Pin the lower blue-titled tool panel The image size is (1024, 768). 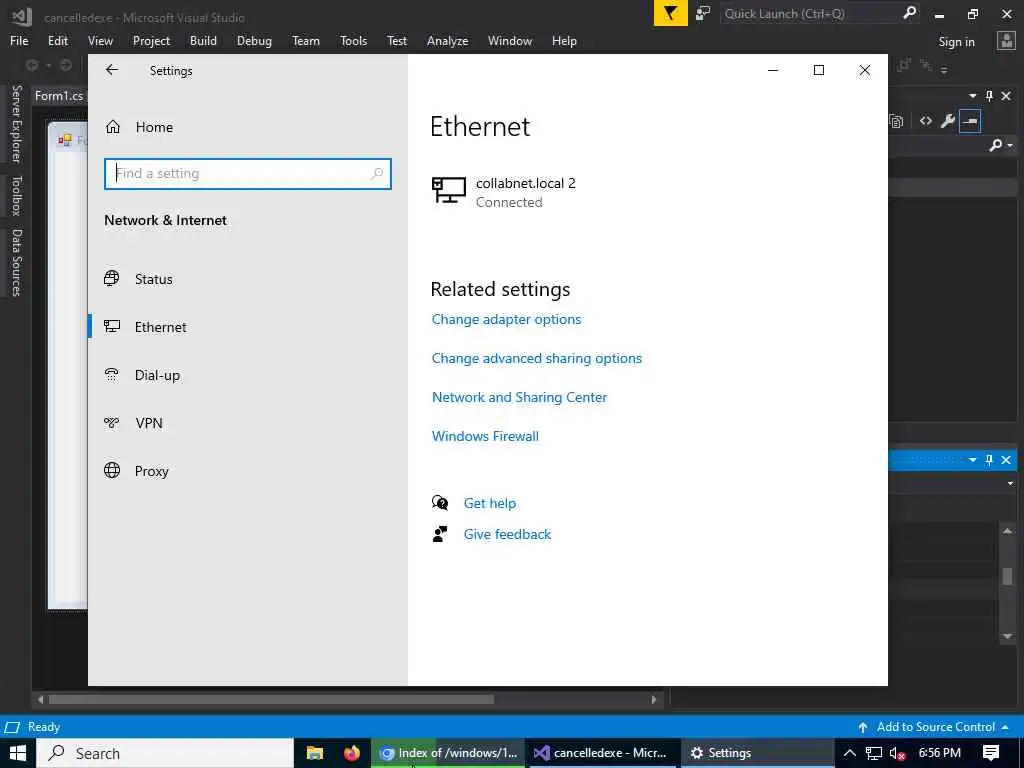[989, 460]
